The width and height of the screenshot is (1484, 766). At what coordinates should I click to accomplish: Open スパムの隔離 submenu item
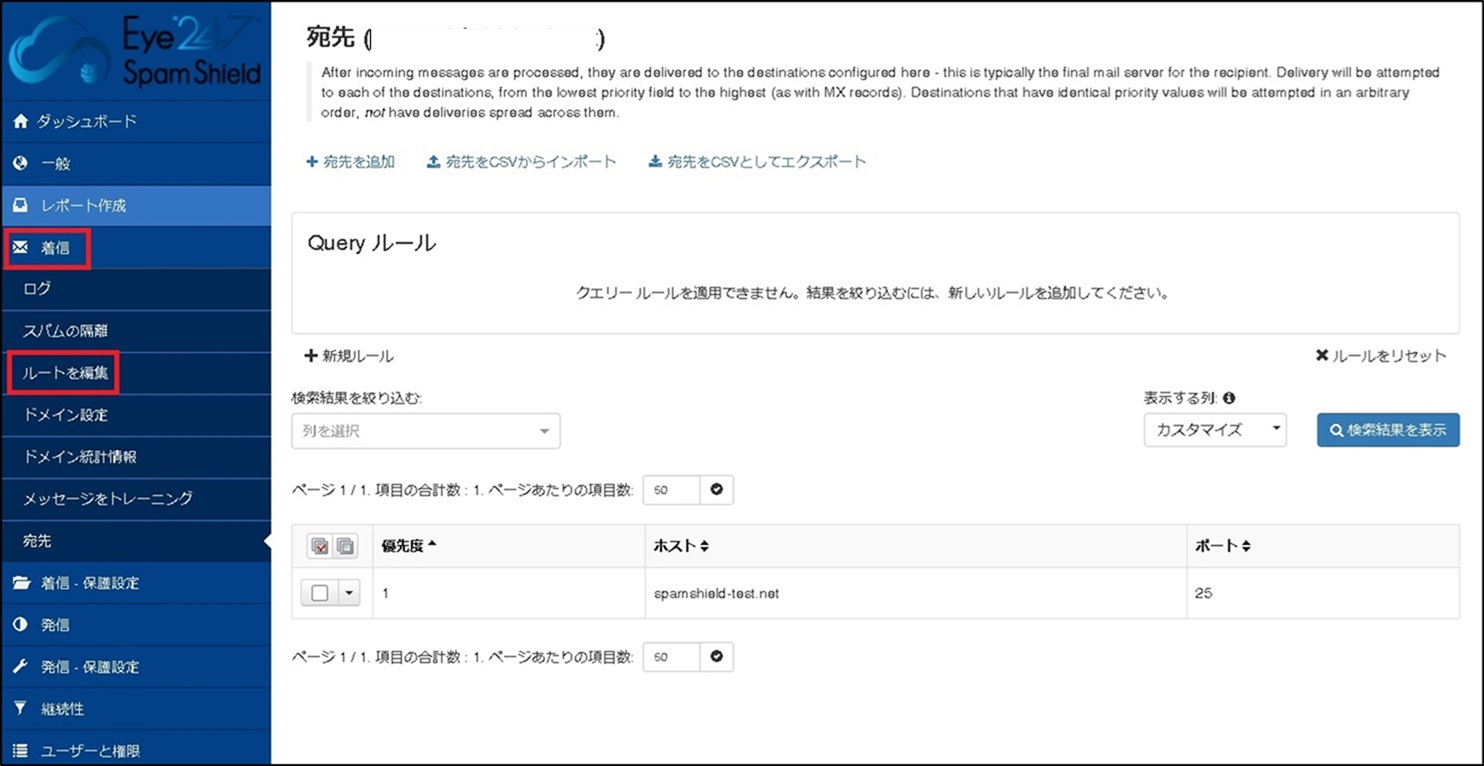click(x=135, y=331)
